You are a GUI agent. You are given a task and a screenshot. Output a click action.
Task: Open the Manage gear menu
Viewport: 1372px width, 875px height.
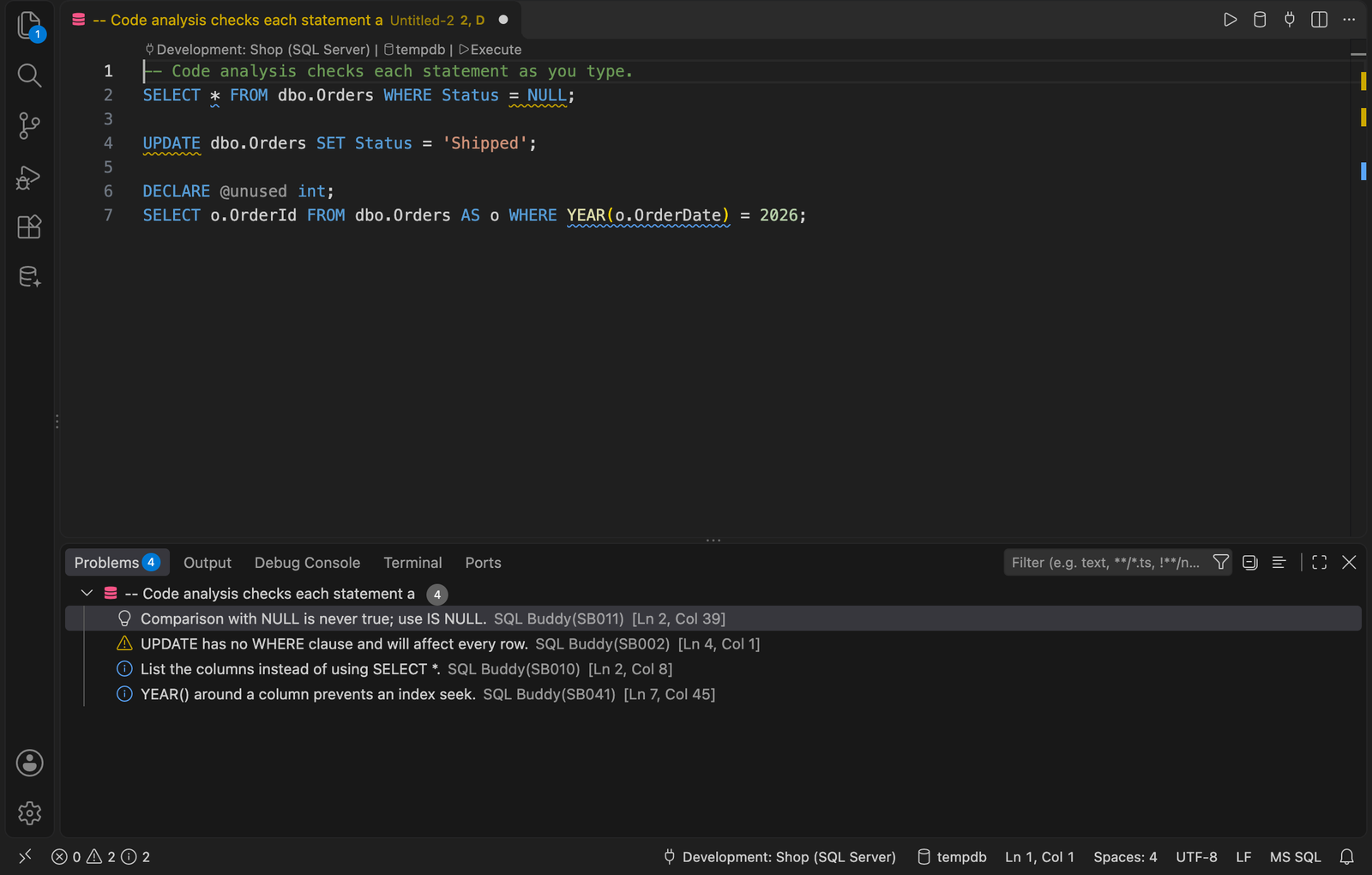(x=30, y=812)
